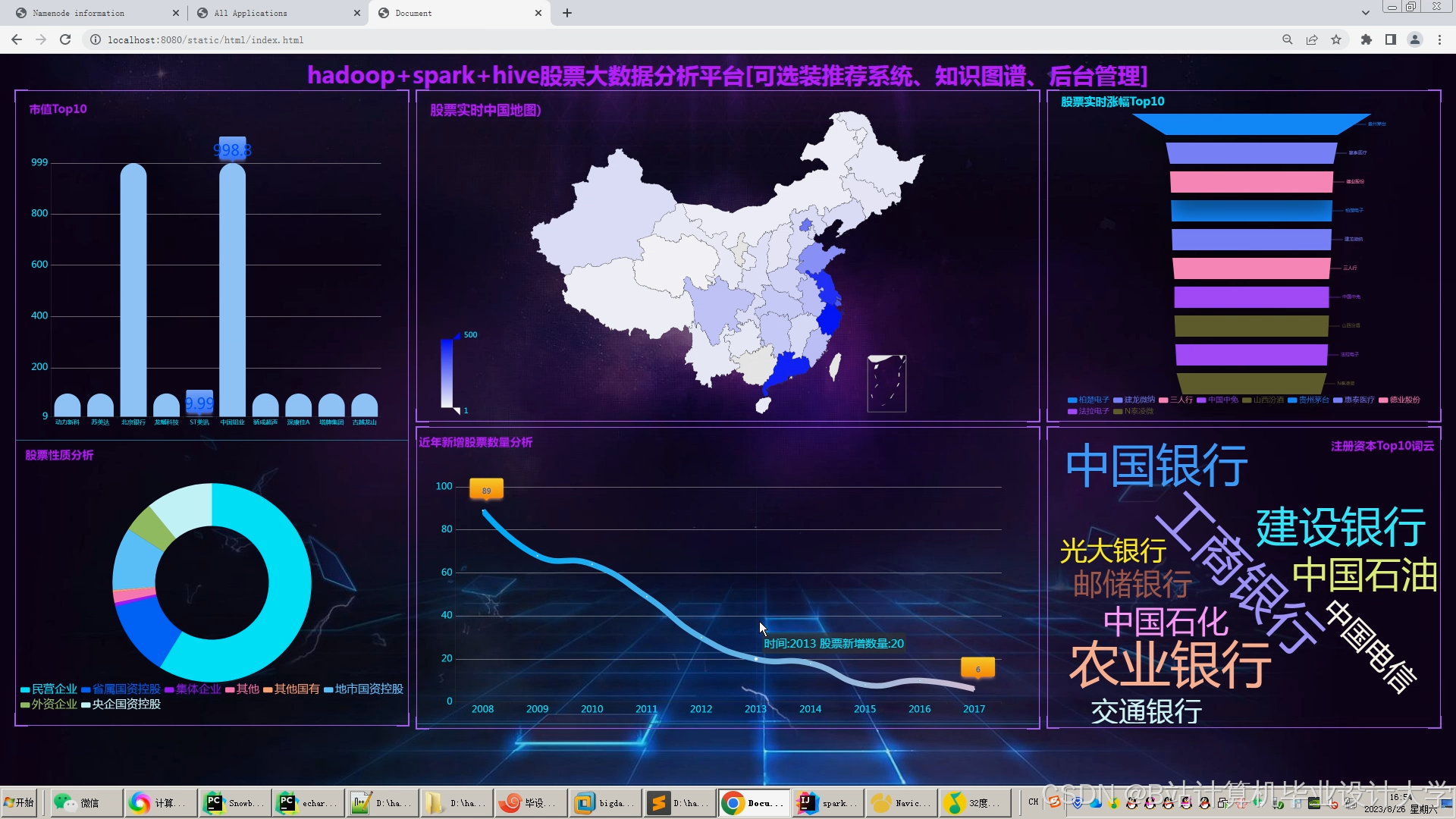The image size is (1456, 819).
Task: Click the 农业银行 word in word cloud
Action: pos(1170,664)
